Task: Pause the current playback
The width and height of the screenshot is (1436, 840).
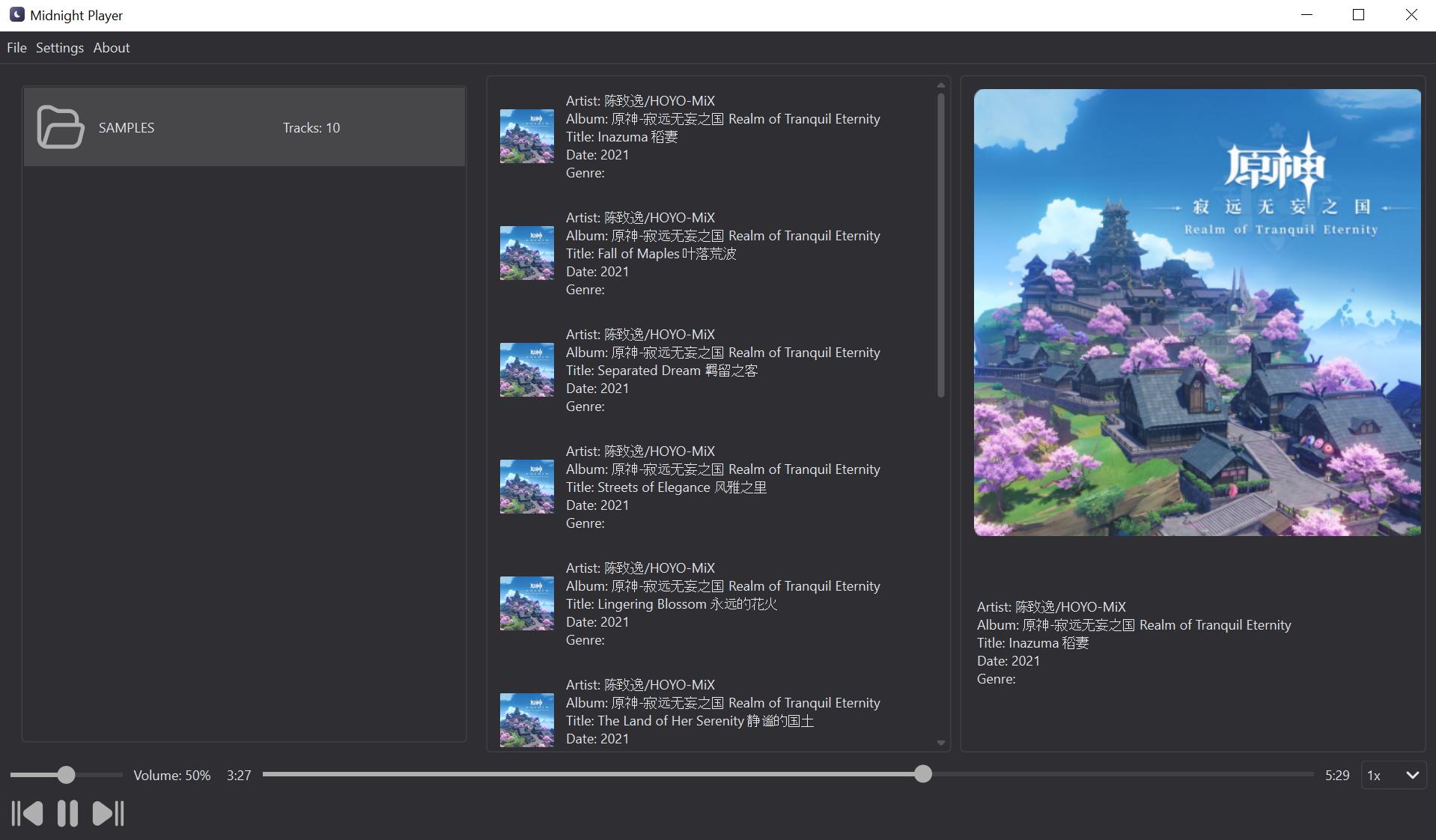Action: (x=67, y=814)
